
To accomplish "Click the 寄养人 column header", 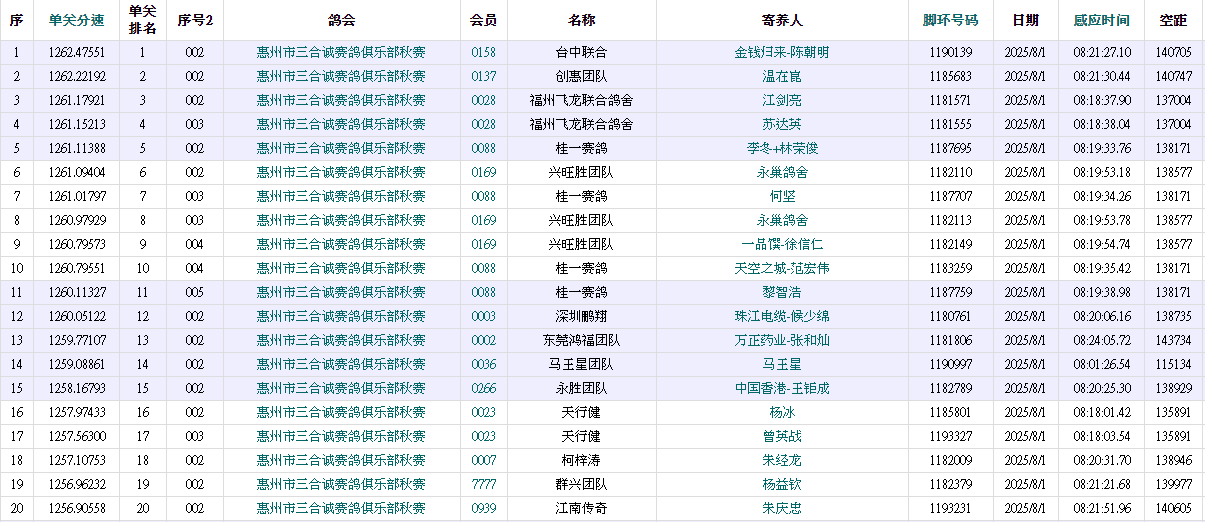I will (x=781, y=20).
